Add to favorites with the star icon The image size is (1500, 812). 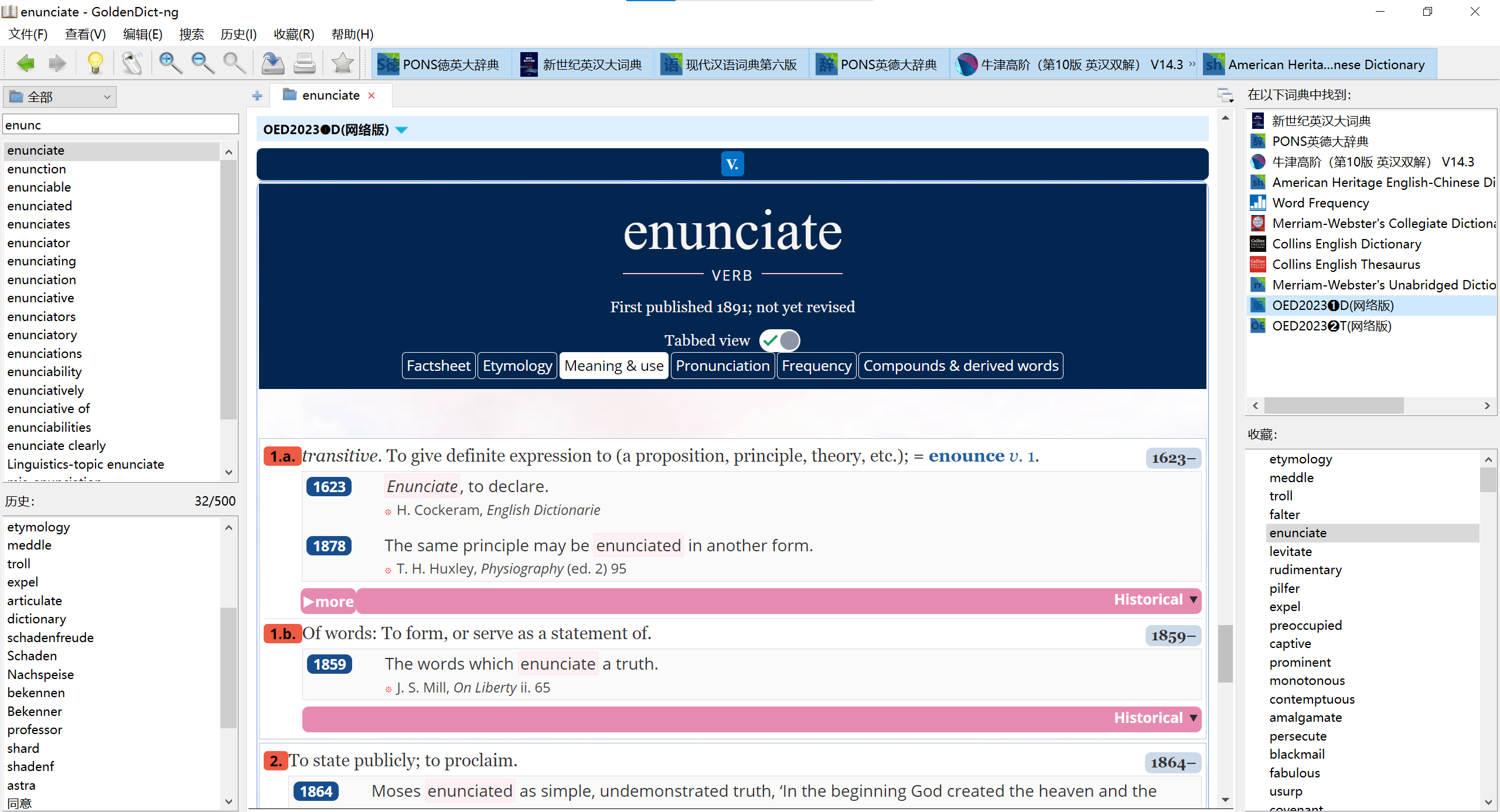[343, 63]
